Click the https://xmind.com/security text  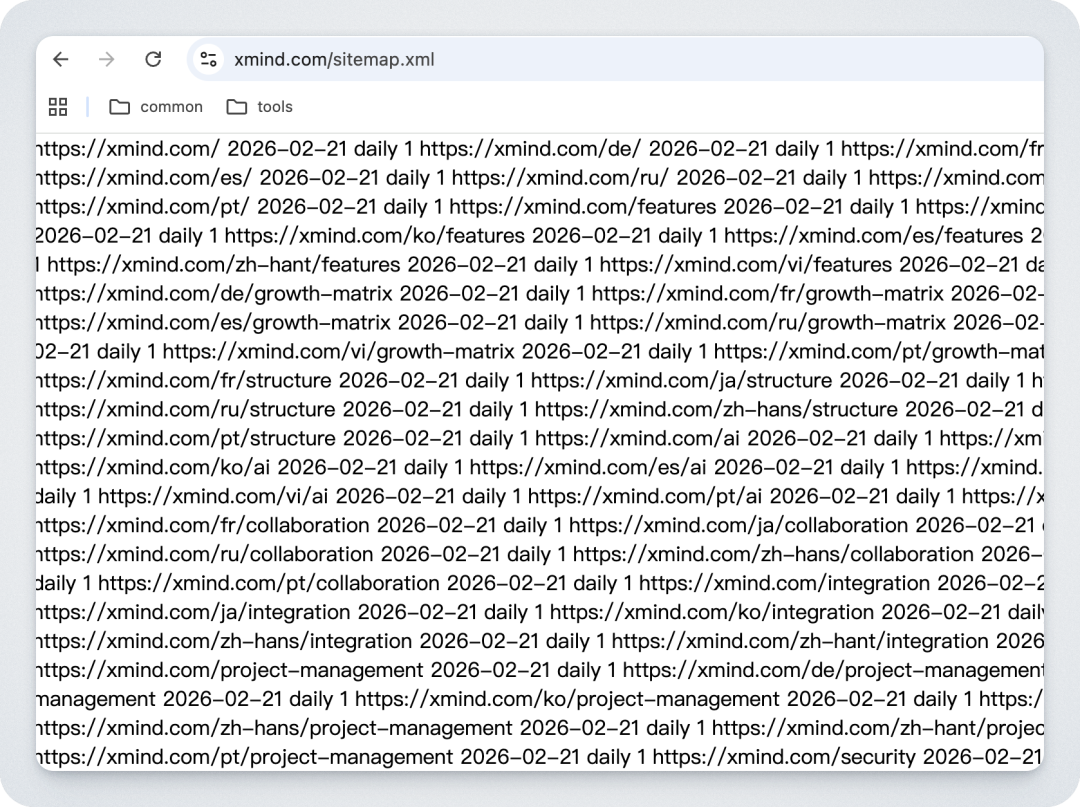click(785, 756)
